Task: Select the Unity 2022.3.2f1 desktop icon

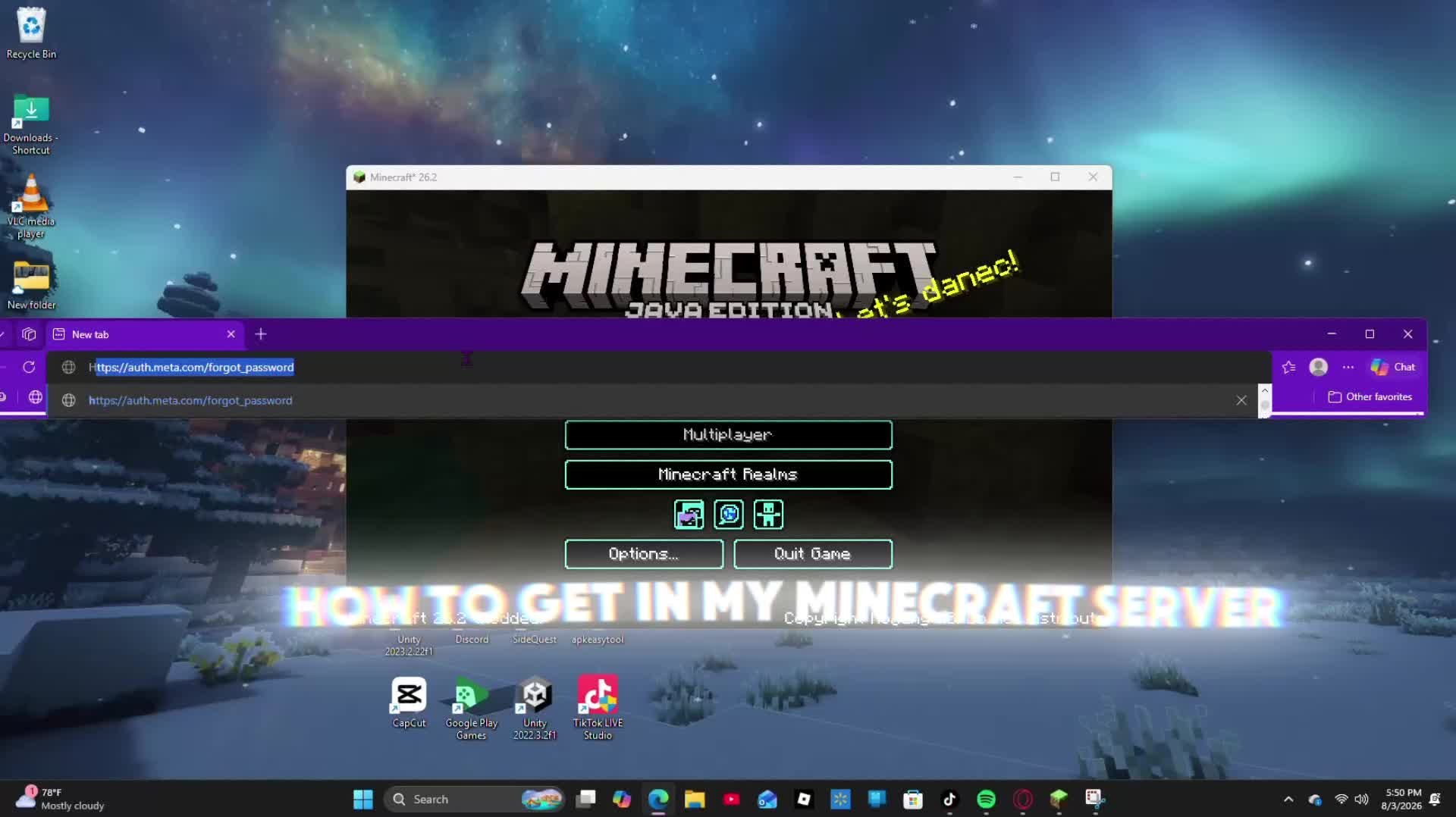Action: tap(535, 708)
